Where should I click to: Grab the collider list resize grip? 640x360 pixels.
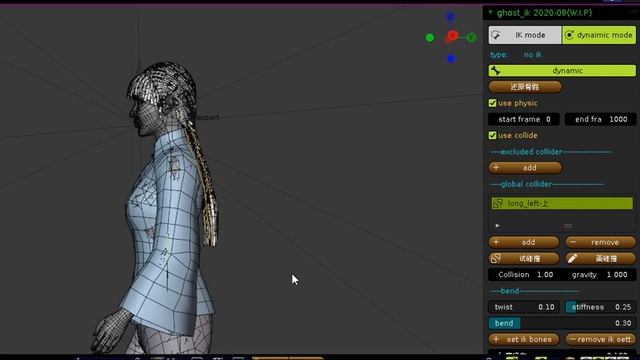568,226
